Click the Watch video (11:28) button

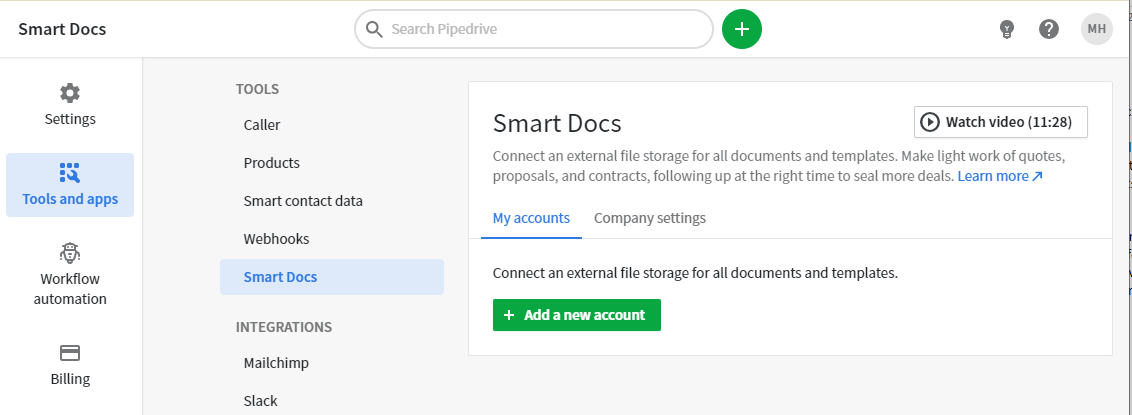pos(1001,122)
